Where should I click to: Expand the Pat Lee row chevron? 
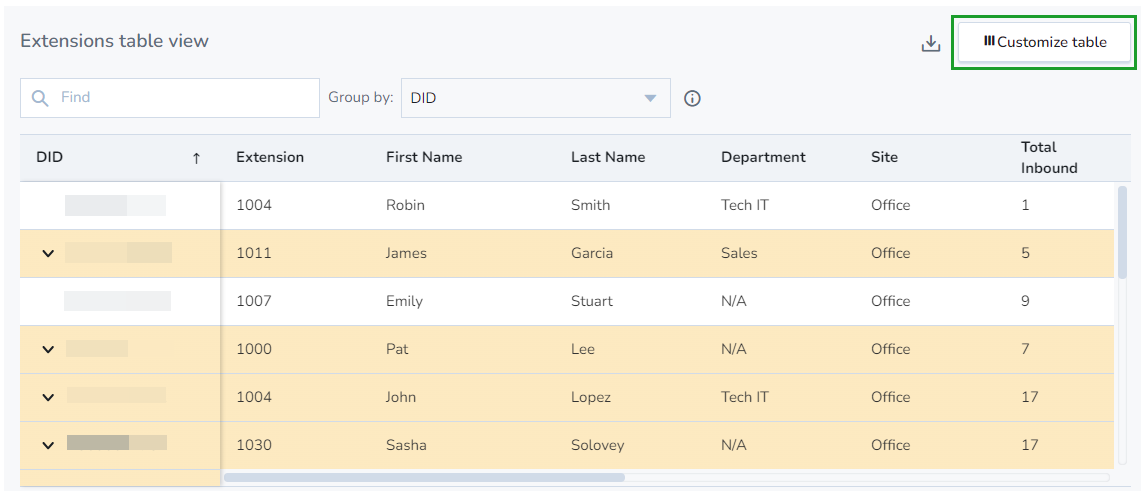click(x=48, y=349)
